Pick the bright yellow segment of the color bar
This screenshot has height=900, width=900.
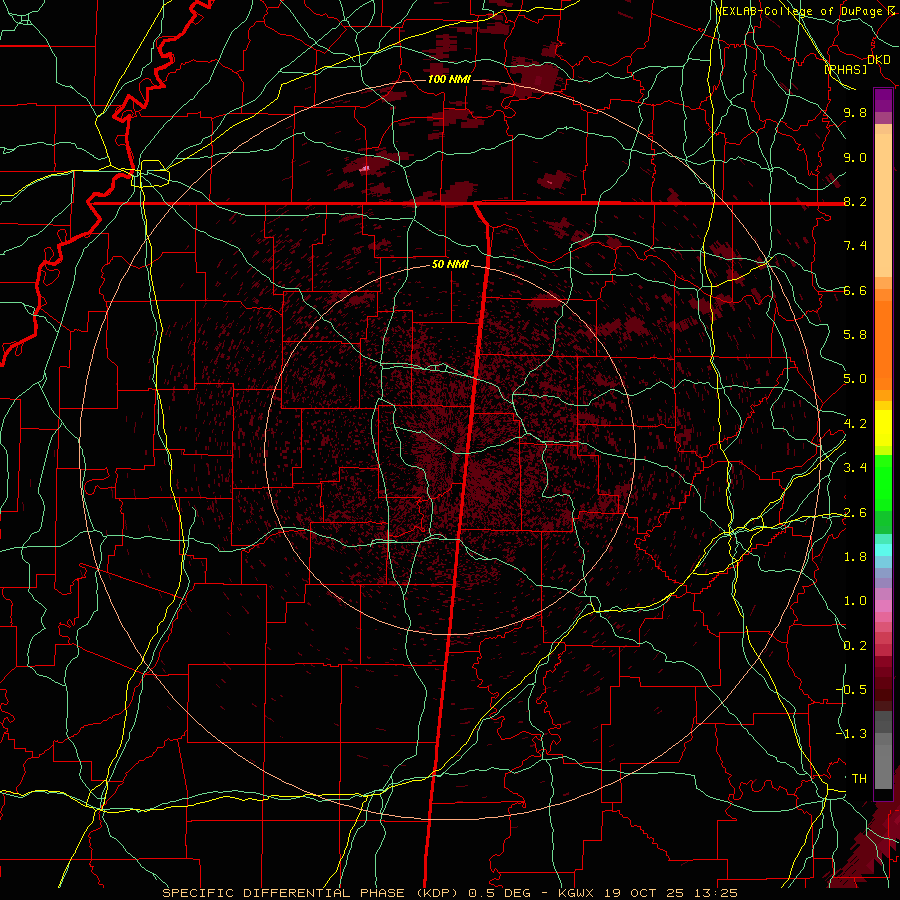click(883, 428)
